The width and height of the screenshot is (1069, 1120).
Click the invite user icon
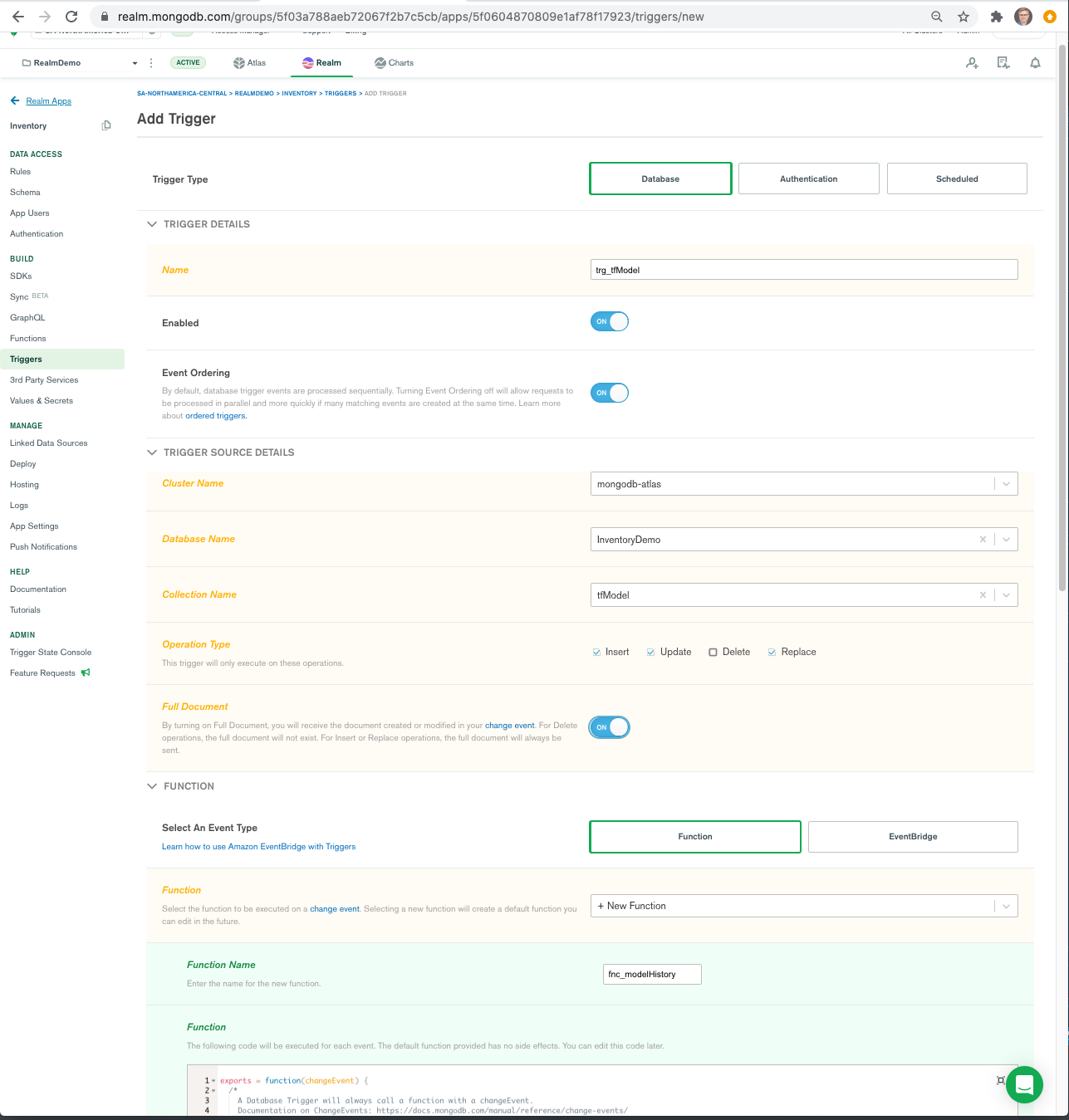pyautogui.click(x=972, y=63)
